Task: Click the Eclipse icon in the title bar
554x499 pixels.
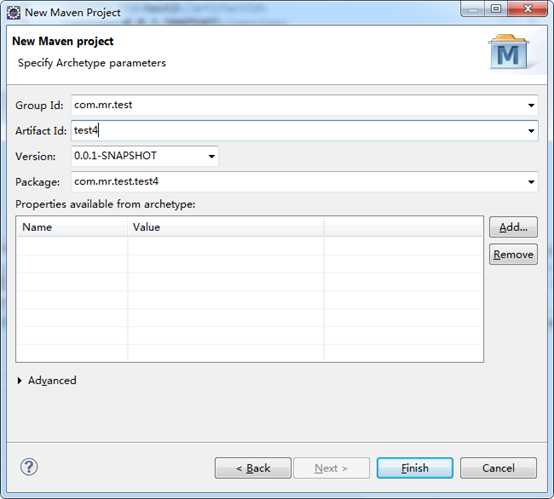Action: [14, 13]
